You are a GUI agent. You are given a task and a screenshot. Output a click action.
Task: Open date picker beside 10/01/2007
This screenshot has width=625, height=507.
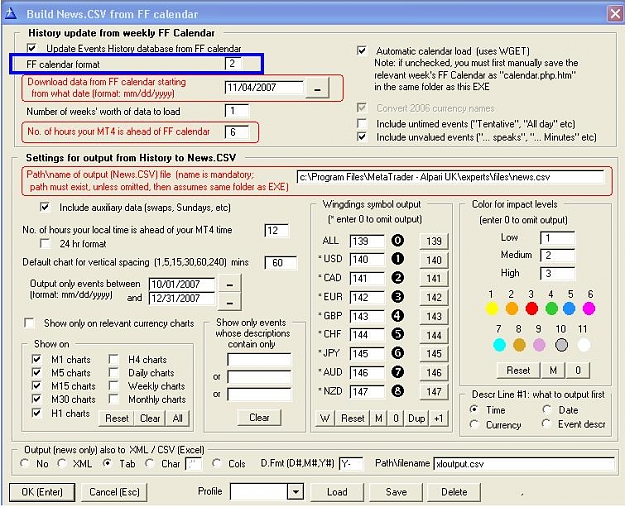(x=230, y=285)
